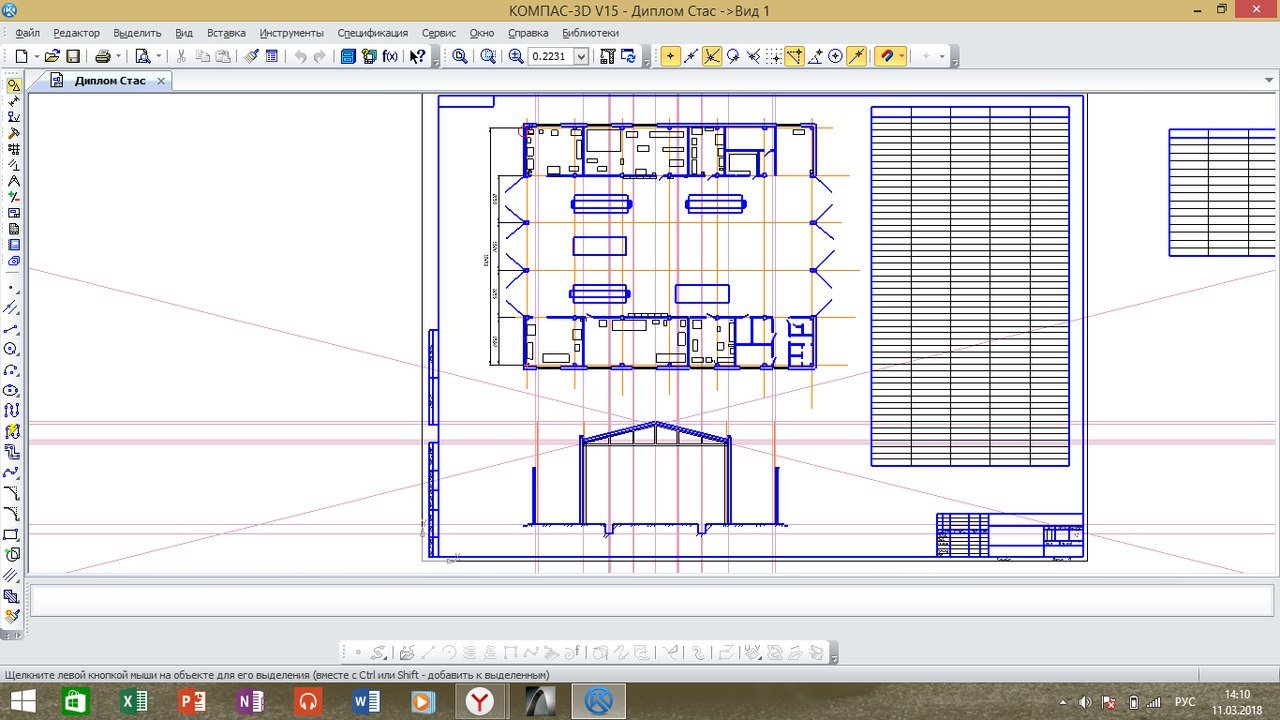Click the РУС language indicator in tray
The image size is (1280, 720).
[x=1184, y=702]
